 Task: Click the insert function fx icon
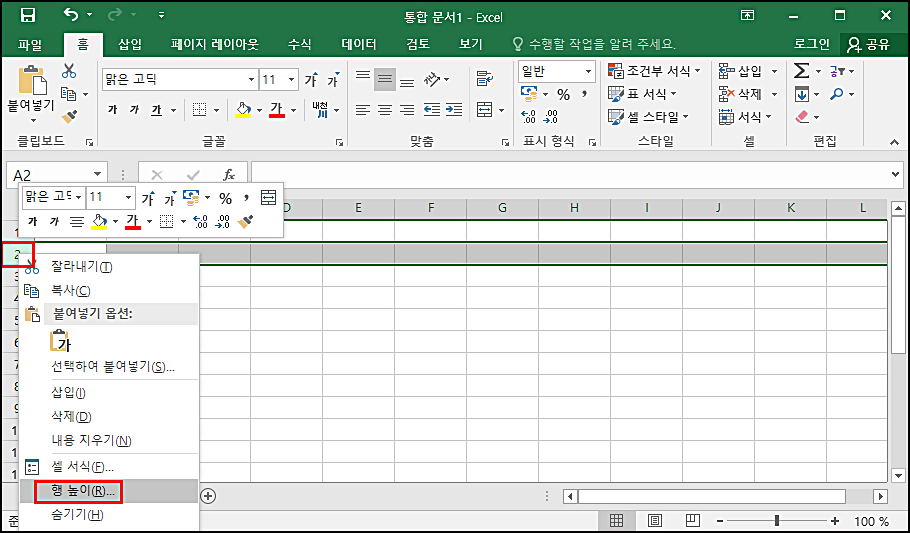click(x=229, y=175)
